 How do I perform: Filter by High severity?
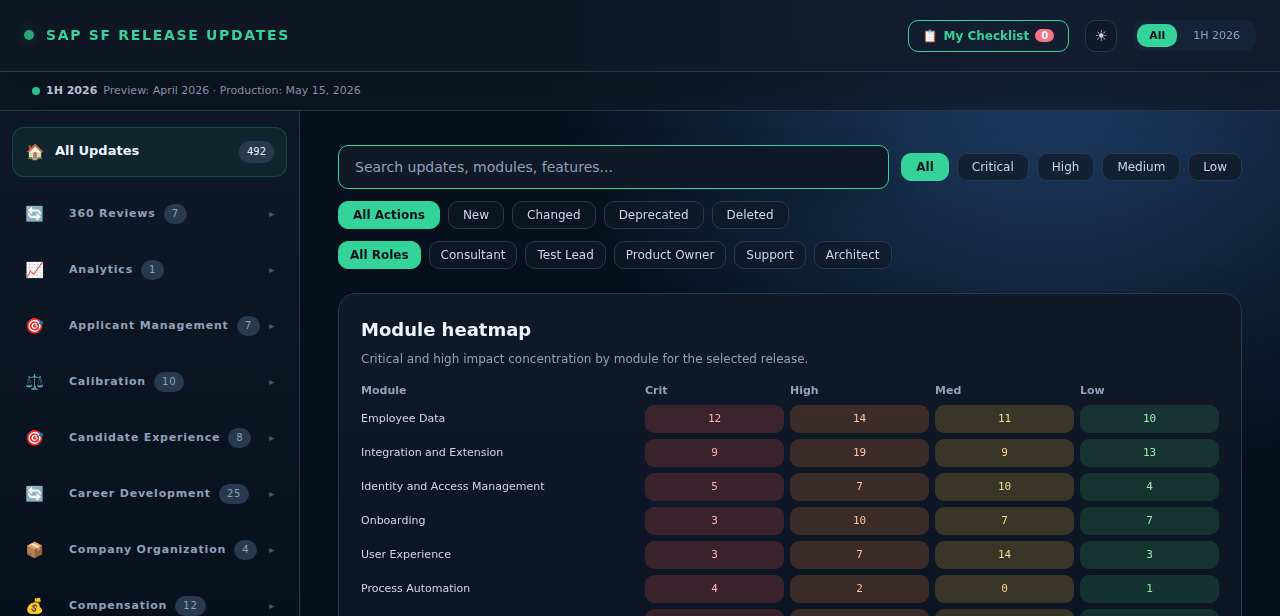(1065, 167)
